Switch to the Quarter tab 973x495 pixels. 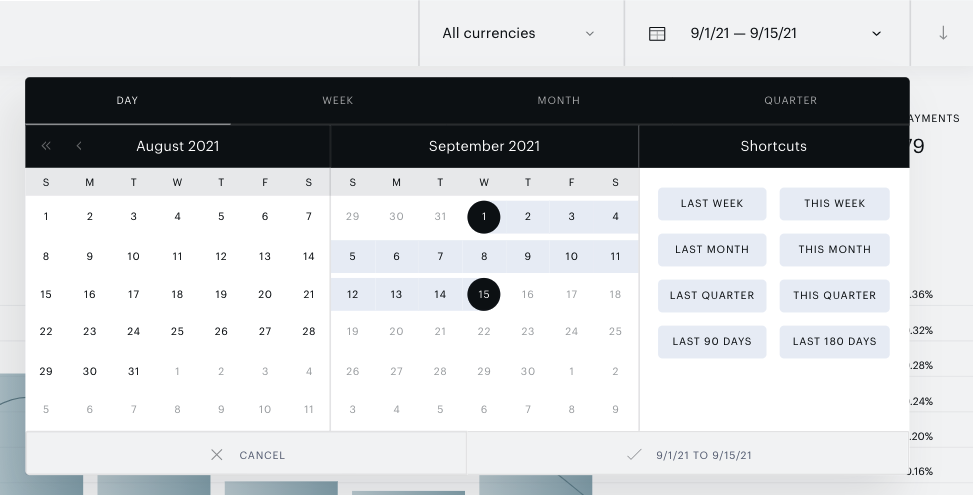click(x=791, y=100)
